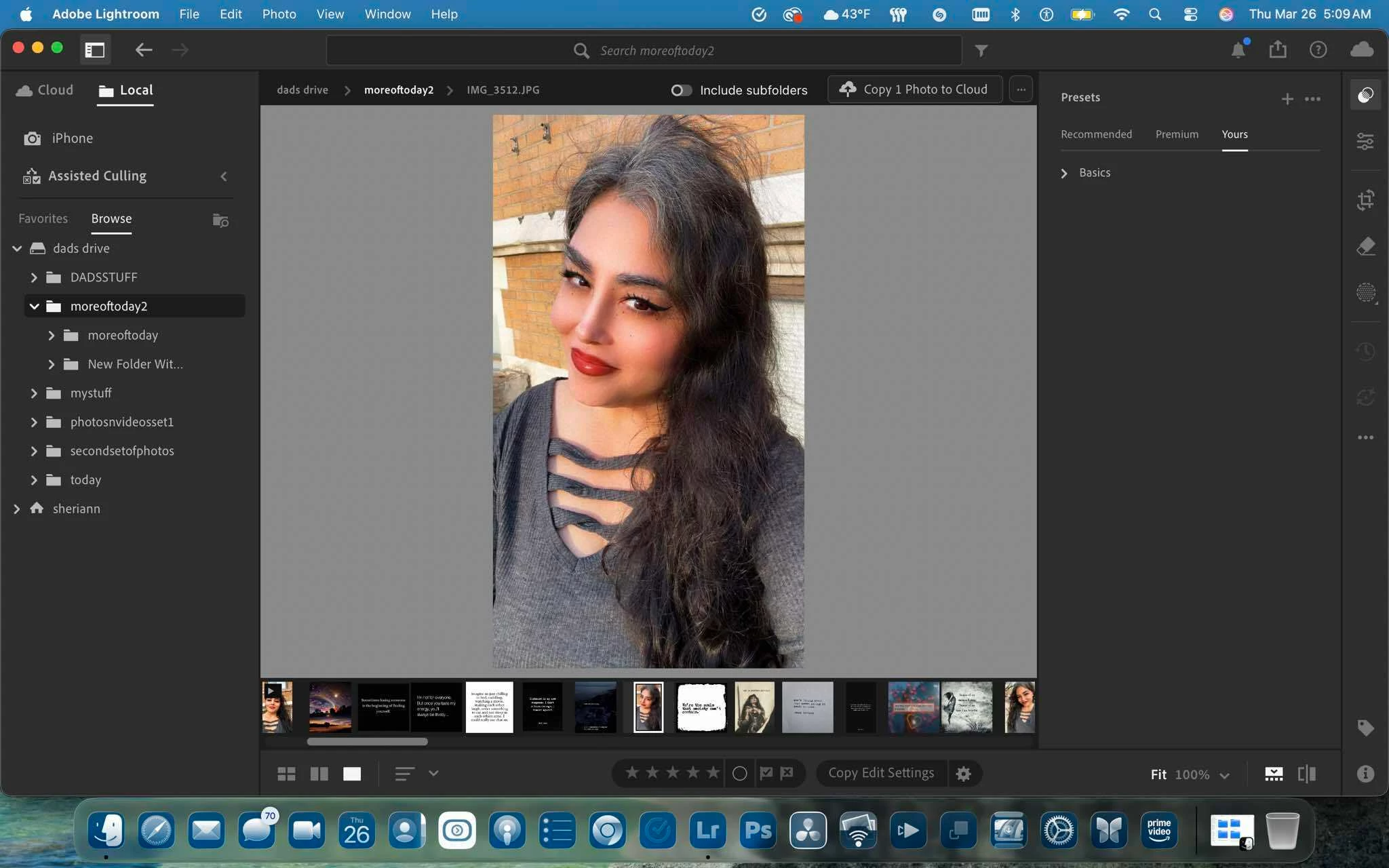Toggle the Include subfolders switch
The height and width of the screenshot is (868, 1389).
pyautogui.click(x=681, y=90)
